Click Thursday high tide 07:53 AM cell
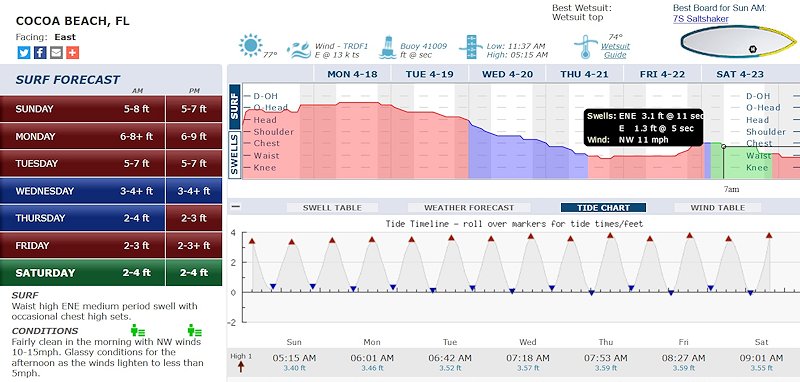The height and width of the screenshot is (382, 800). coord(606,362)
